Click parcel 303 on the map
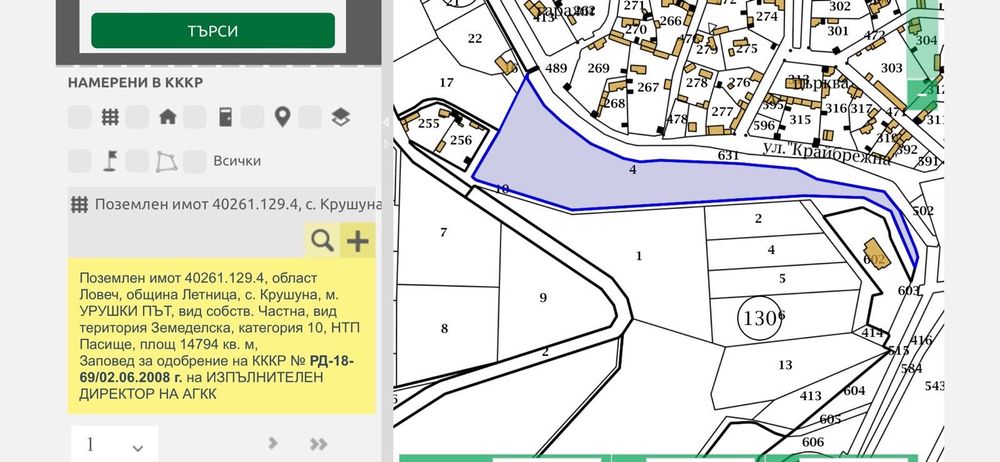Viewport: 1000px width, 462px height. (x=892, y=68)
